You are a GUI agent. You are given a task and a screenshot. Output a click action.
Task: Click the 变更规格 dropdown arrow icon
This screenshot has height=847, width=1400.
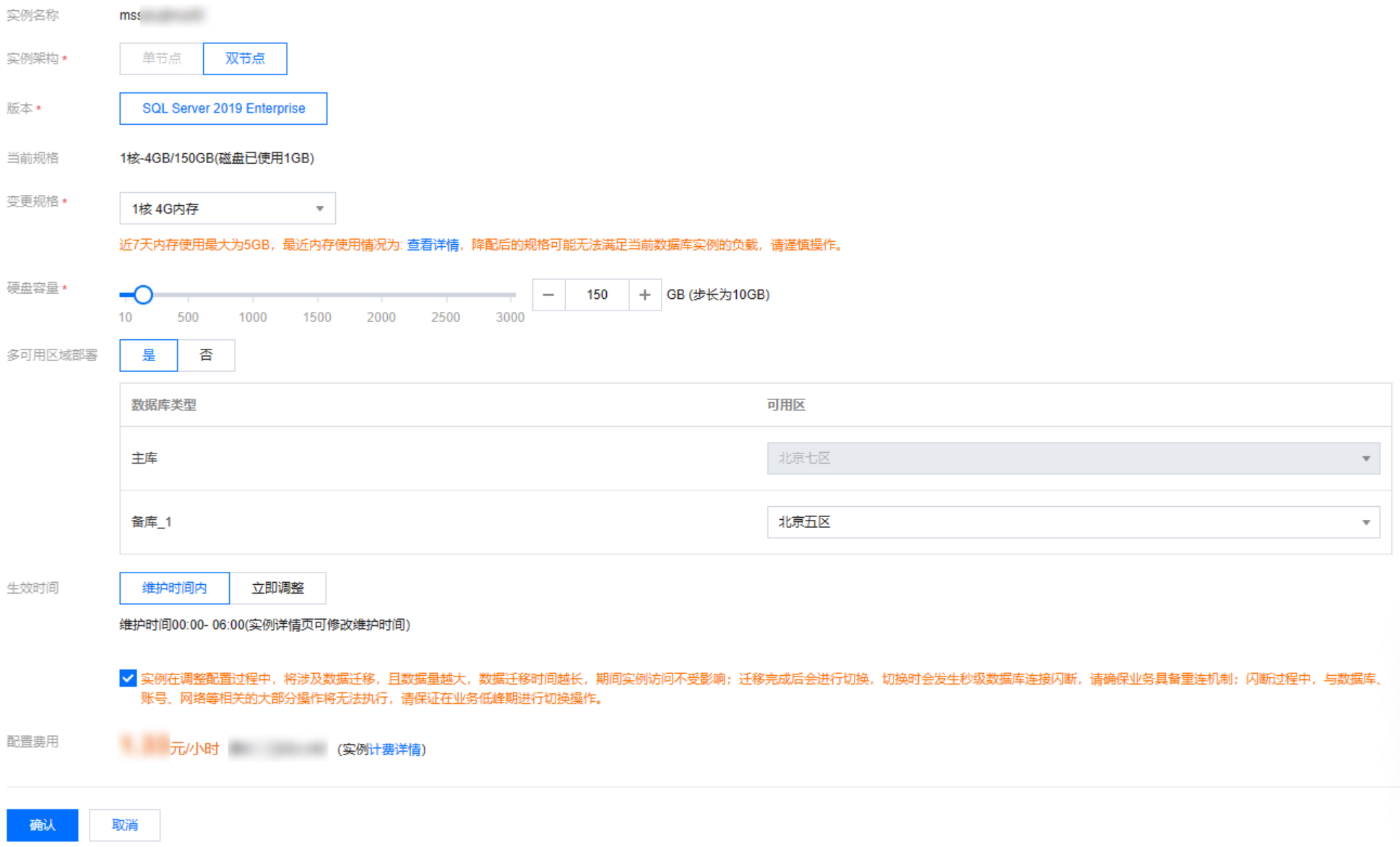point(319,209)
